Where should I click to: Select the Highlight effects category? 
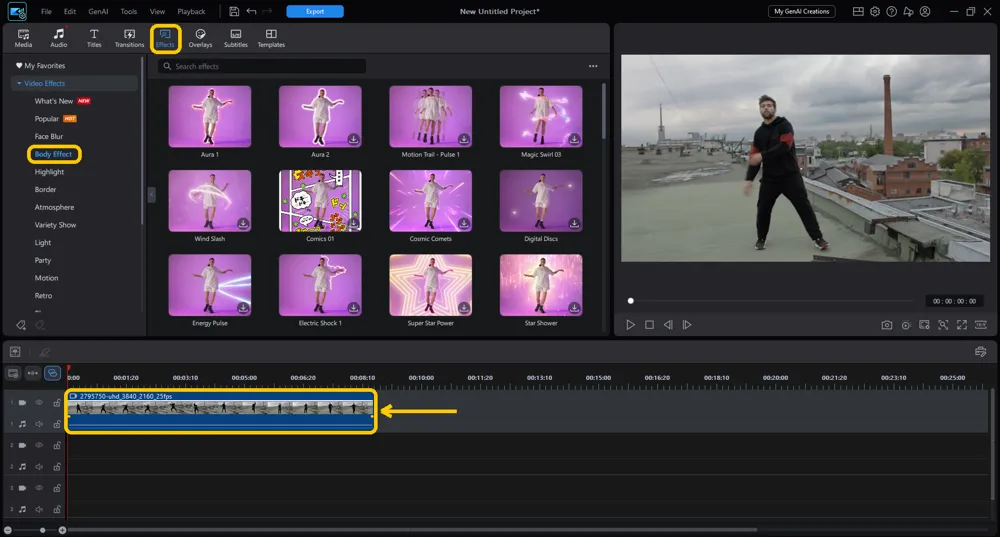49,172
